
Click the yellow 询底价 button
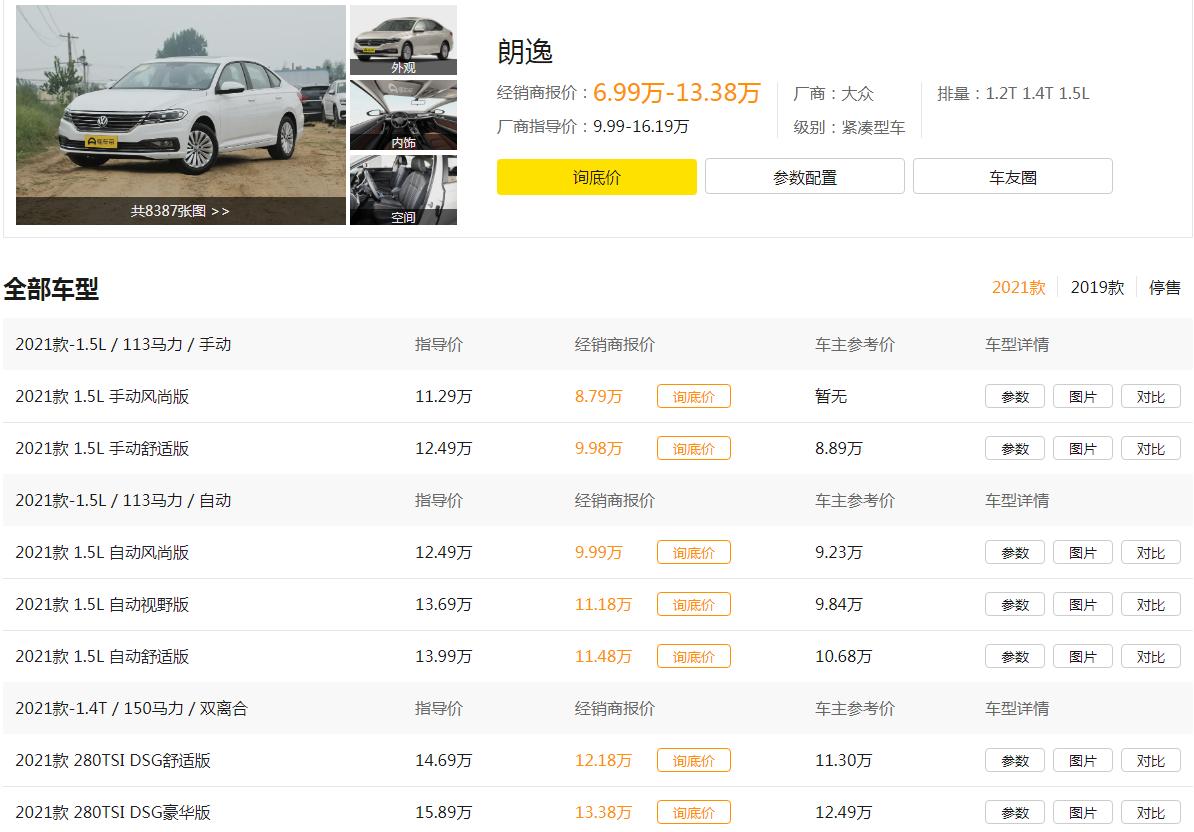596,177
